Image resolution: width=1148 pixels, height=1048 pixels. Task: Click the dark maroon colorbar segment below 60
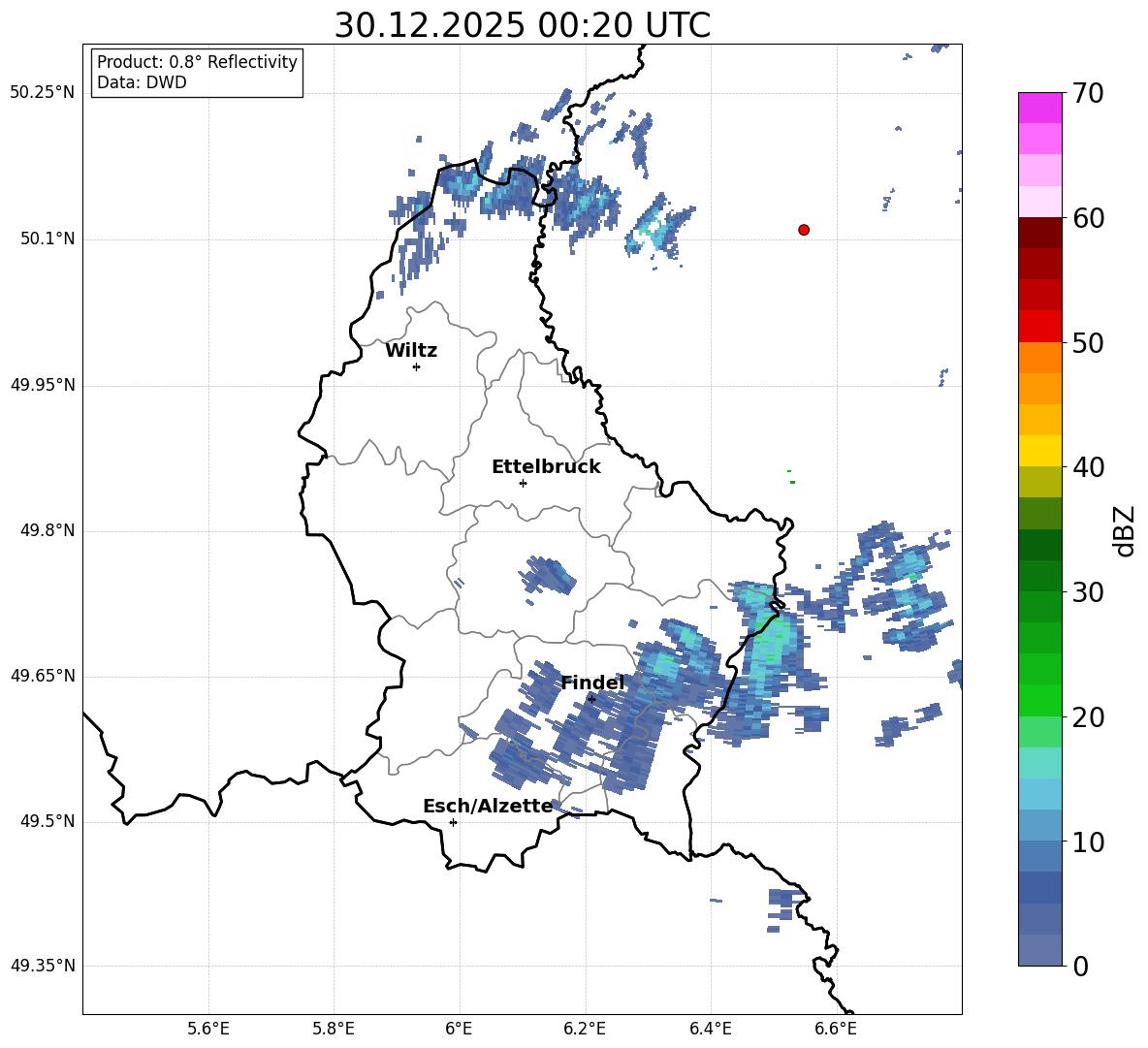tap(1040, 233)
